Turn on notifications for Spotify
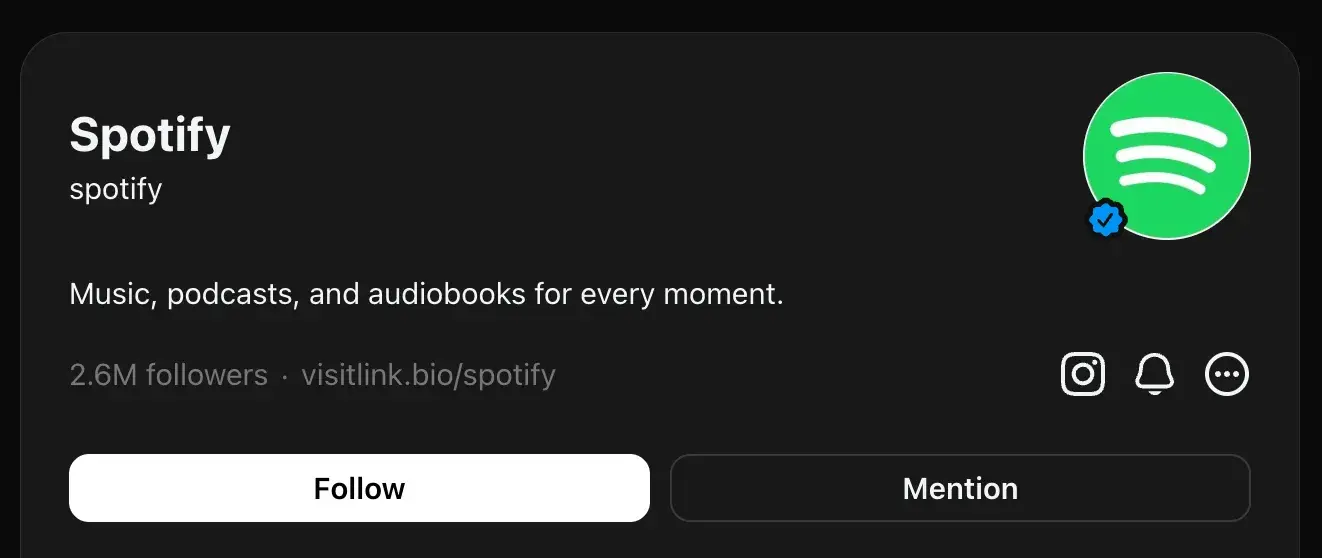The width and height of the screenshot is (1322, 558). pyautogui.click(x=1154, y=375)
